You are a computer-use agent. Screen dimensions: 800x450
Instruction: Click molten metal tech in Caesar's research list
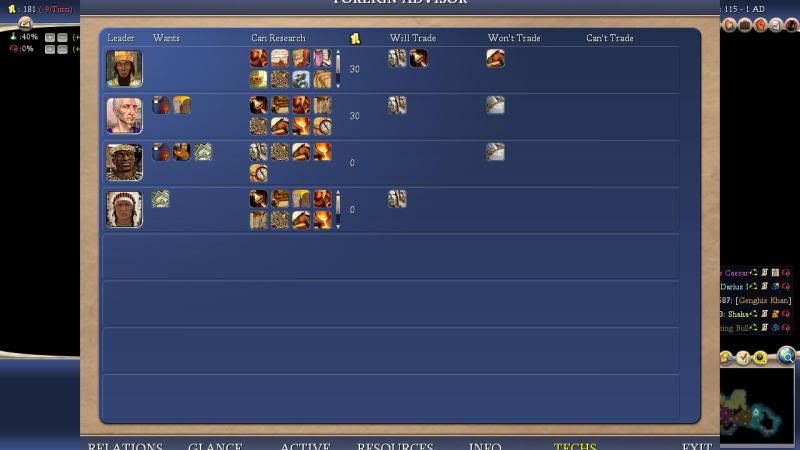tap(301, 126)
